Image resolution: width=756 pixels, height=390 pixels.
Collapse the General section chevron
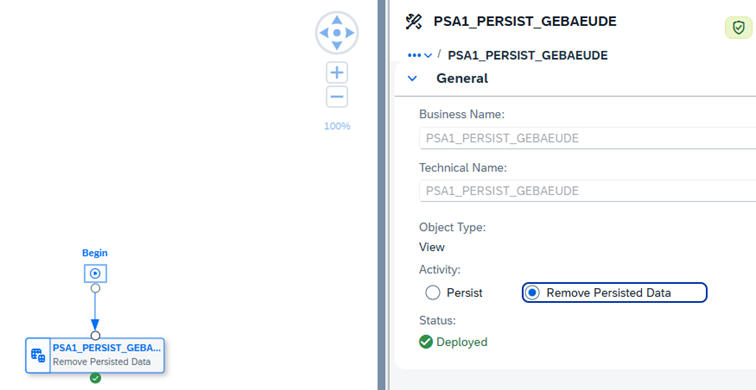click(x=412, y=79)
